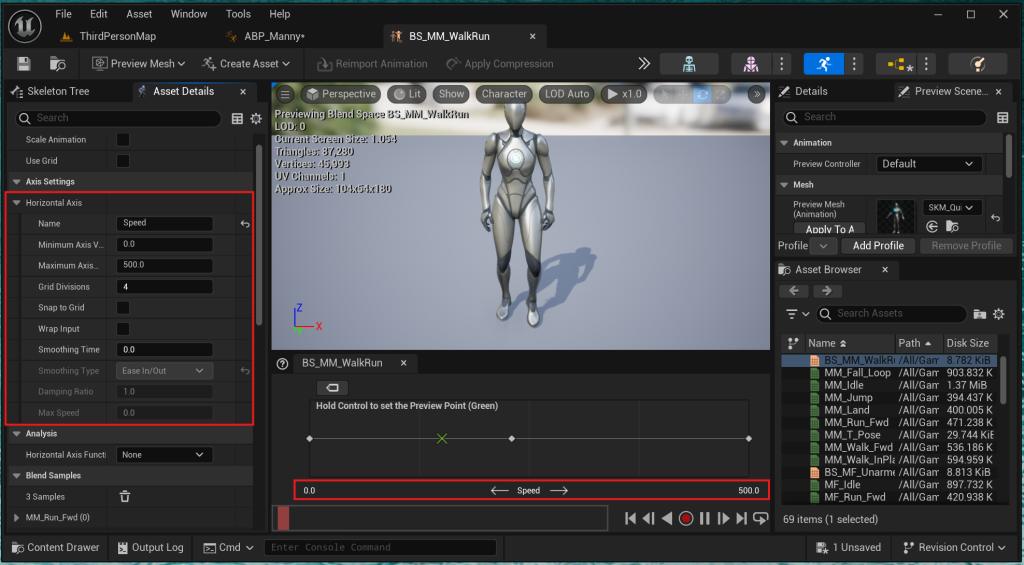Expand hidden viewport toolbar items arrow
The width and height of the screenshot is (1024, 565).
[x=757, y=94]
